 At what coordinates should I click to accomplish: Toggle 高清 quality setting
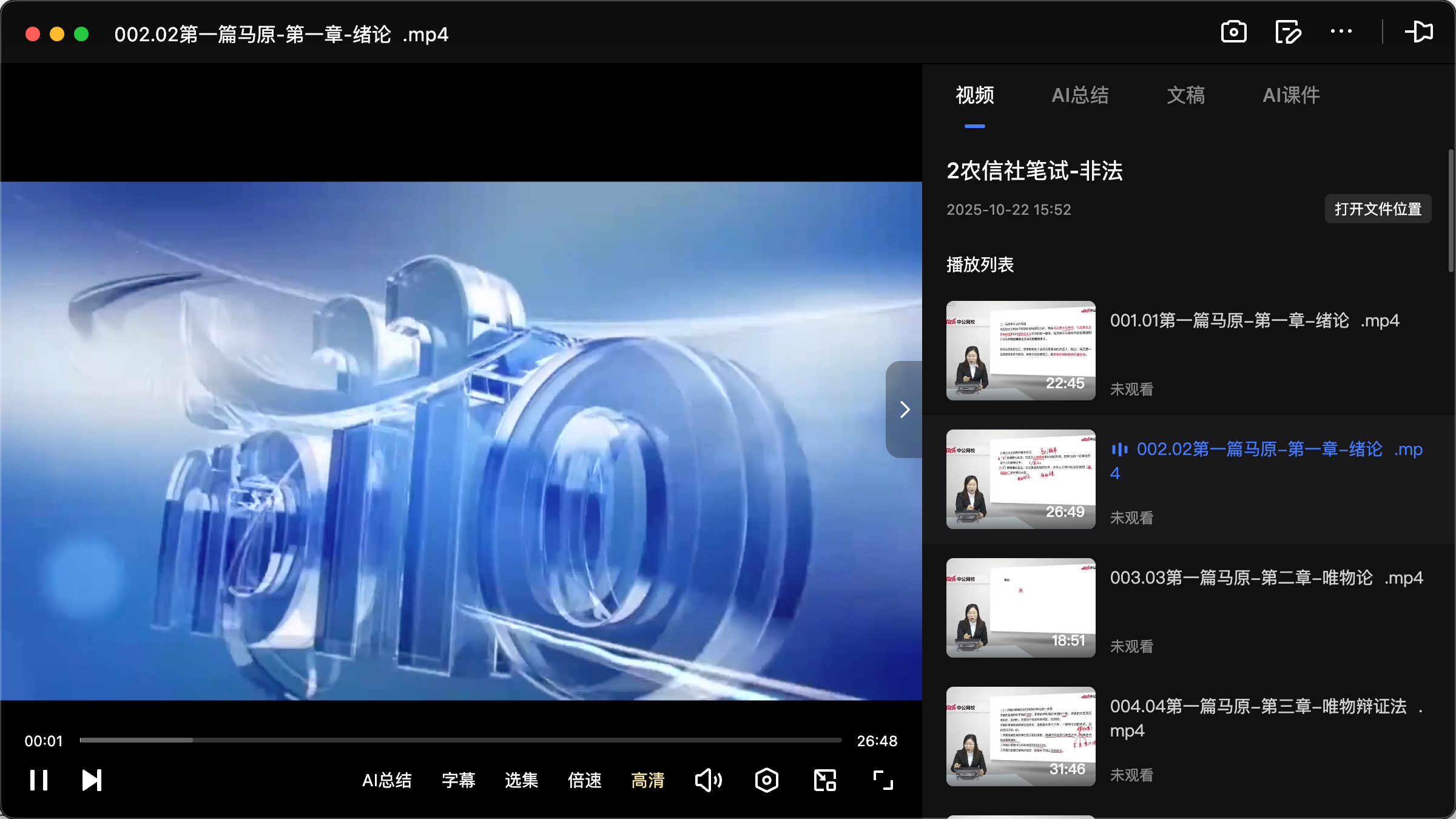[648, 781]
